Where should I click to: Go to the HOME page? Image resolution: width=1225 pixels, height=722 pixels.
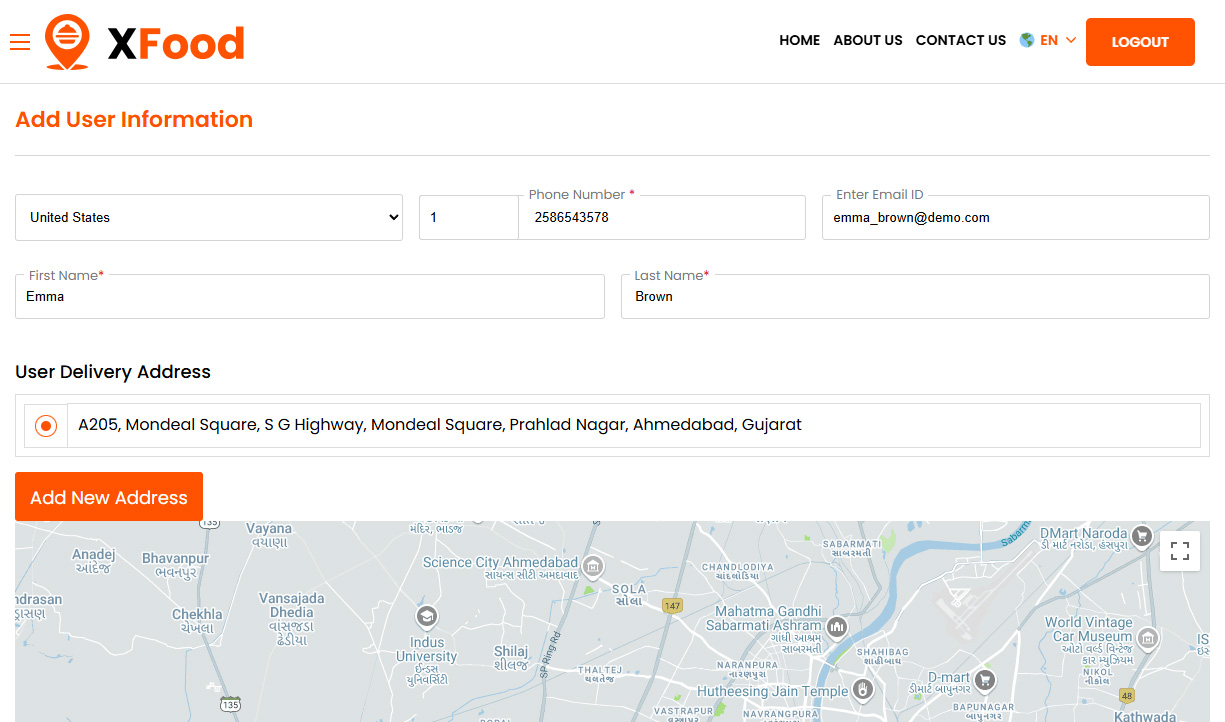[x=799, y=41]
